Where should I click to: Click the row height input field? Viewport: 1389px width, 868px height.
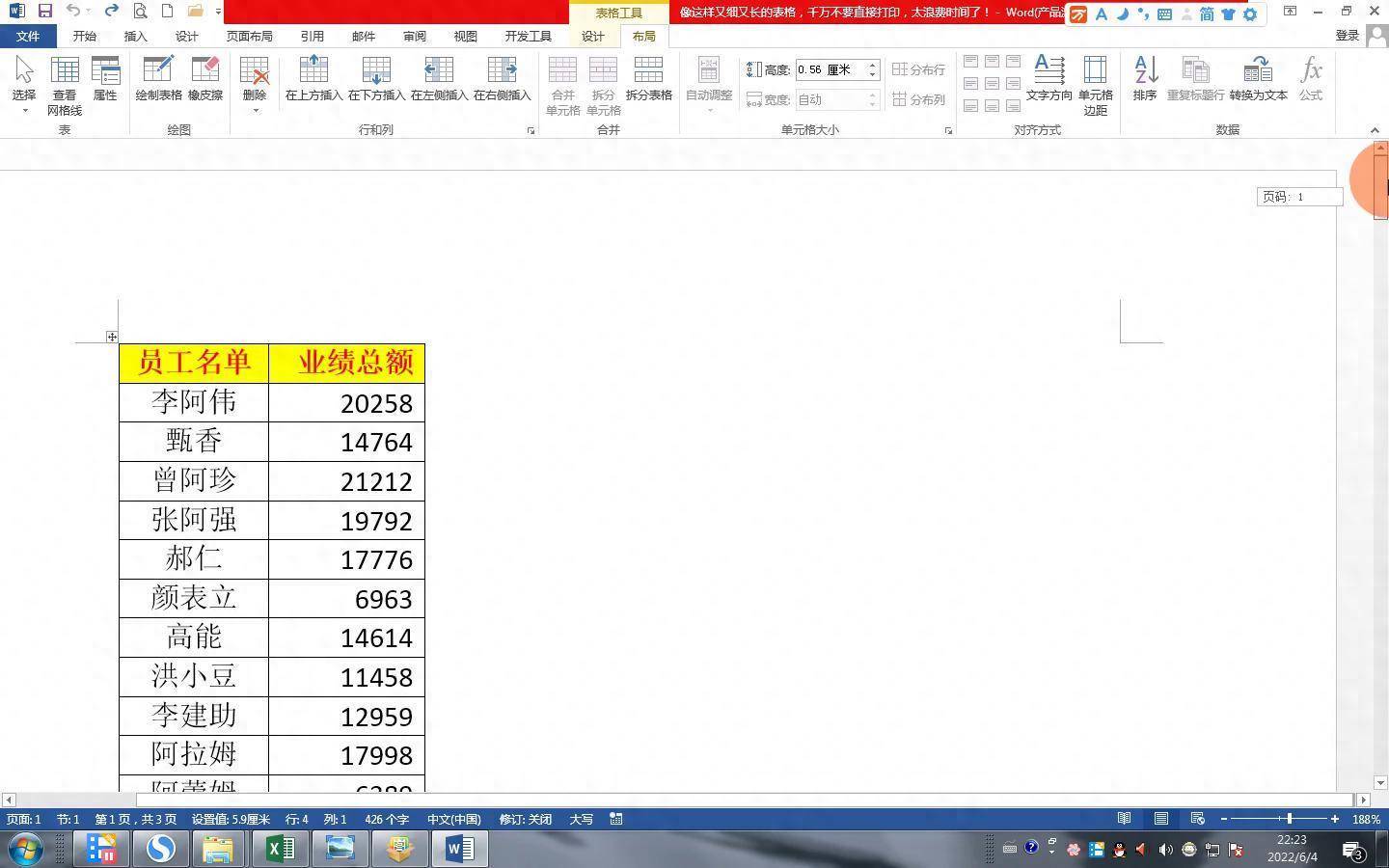click(830, 69)
